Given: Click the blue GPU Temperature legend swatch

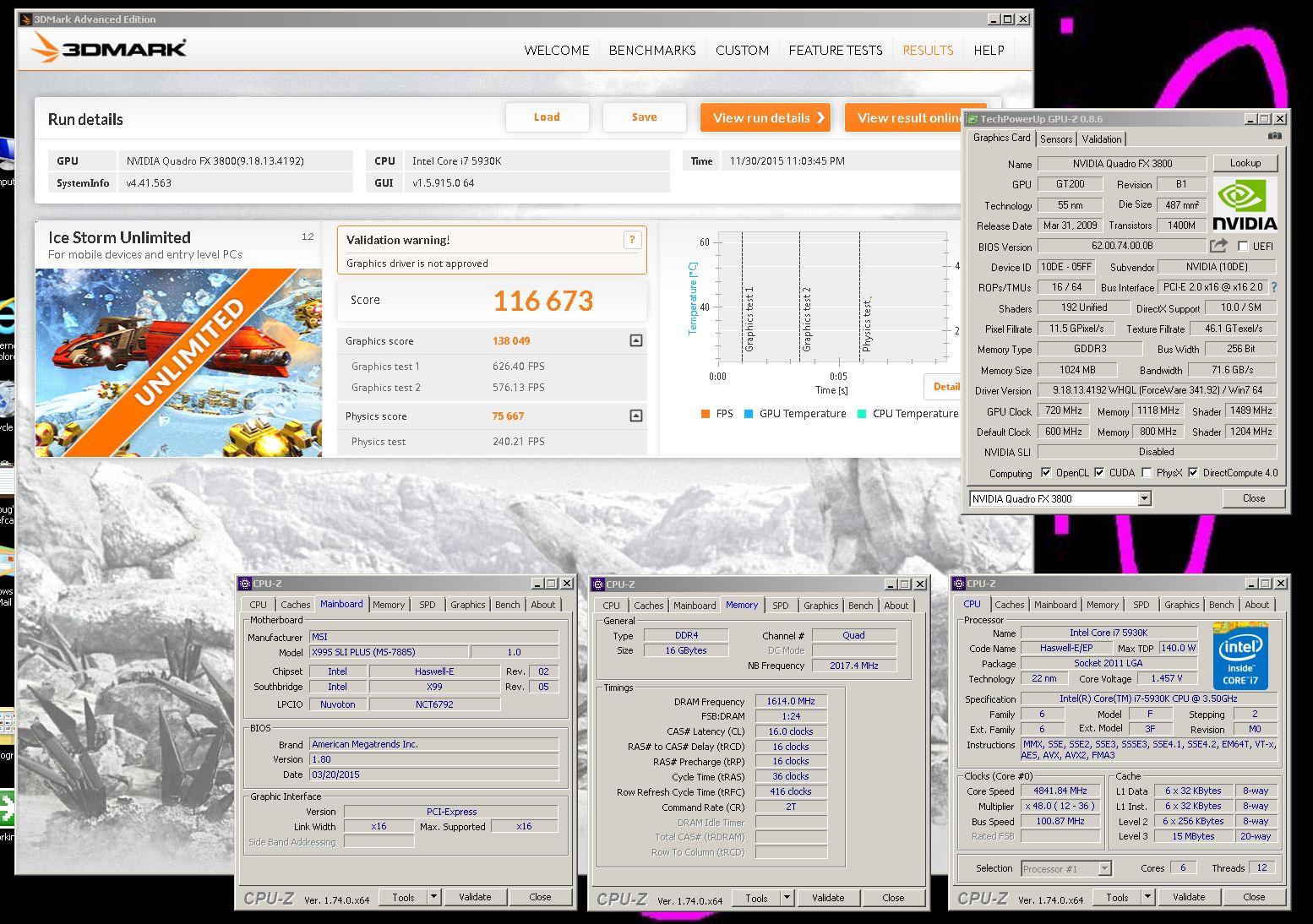Looking at the screenshot, I should (x=748, y=414).
